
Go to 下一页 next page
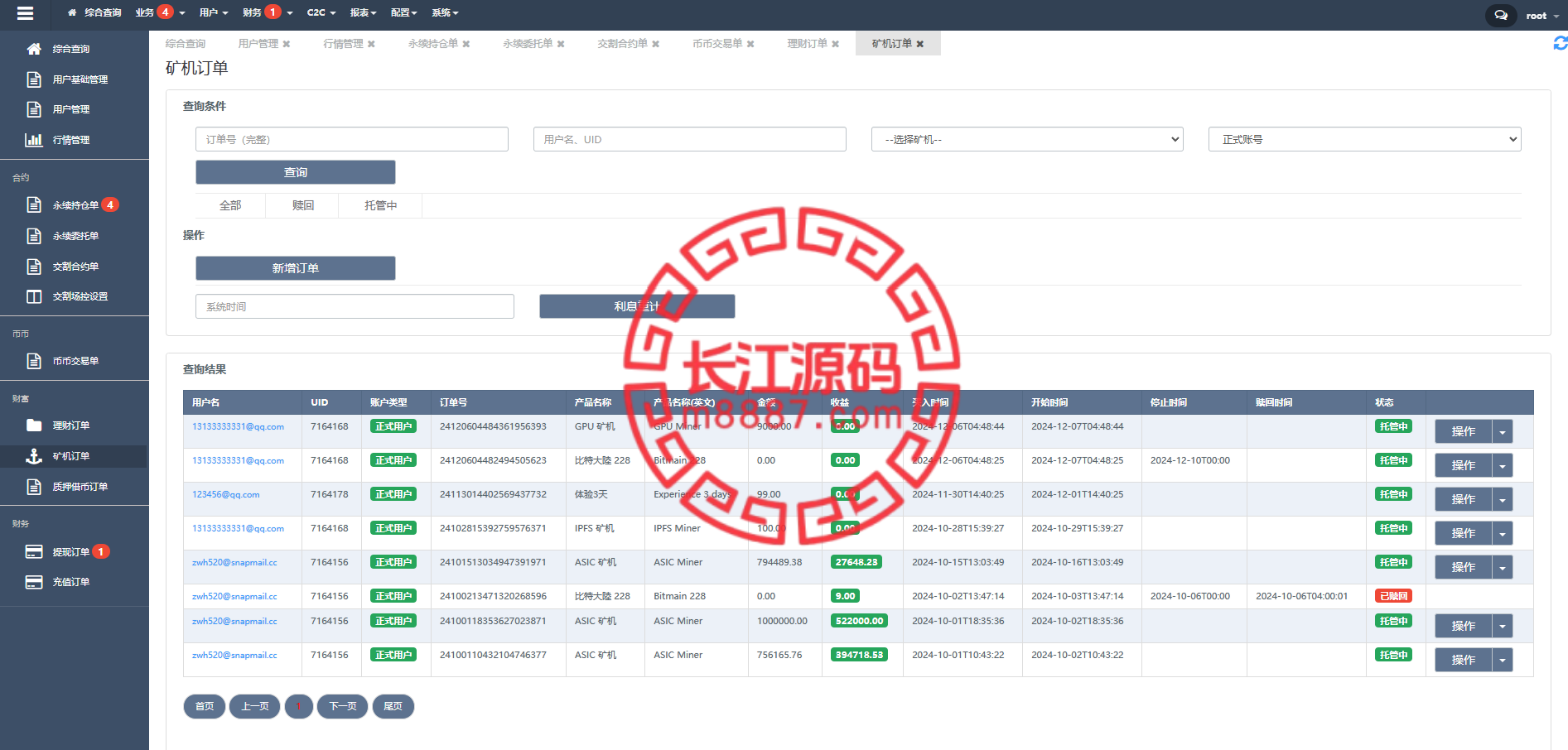tap(343, 706)
